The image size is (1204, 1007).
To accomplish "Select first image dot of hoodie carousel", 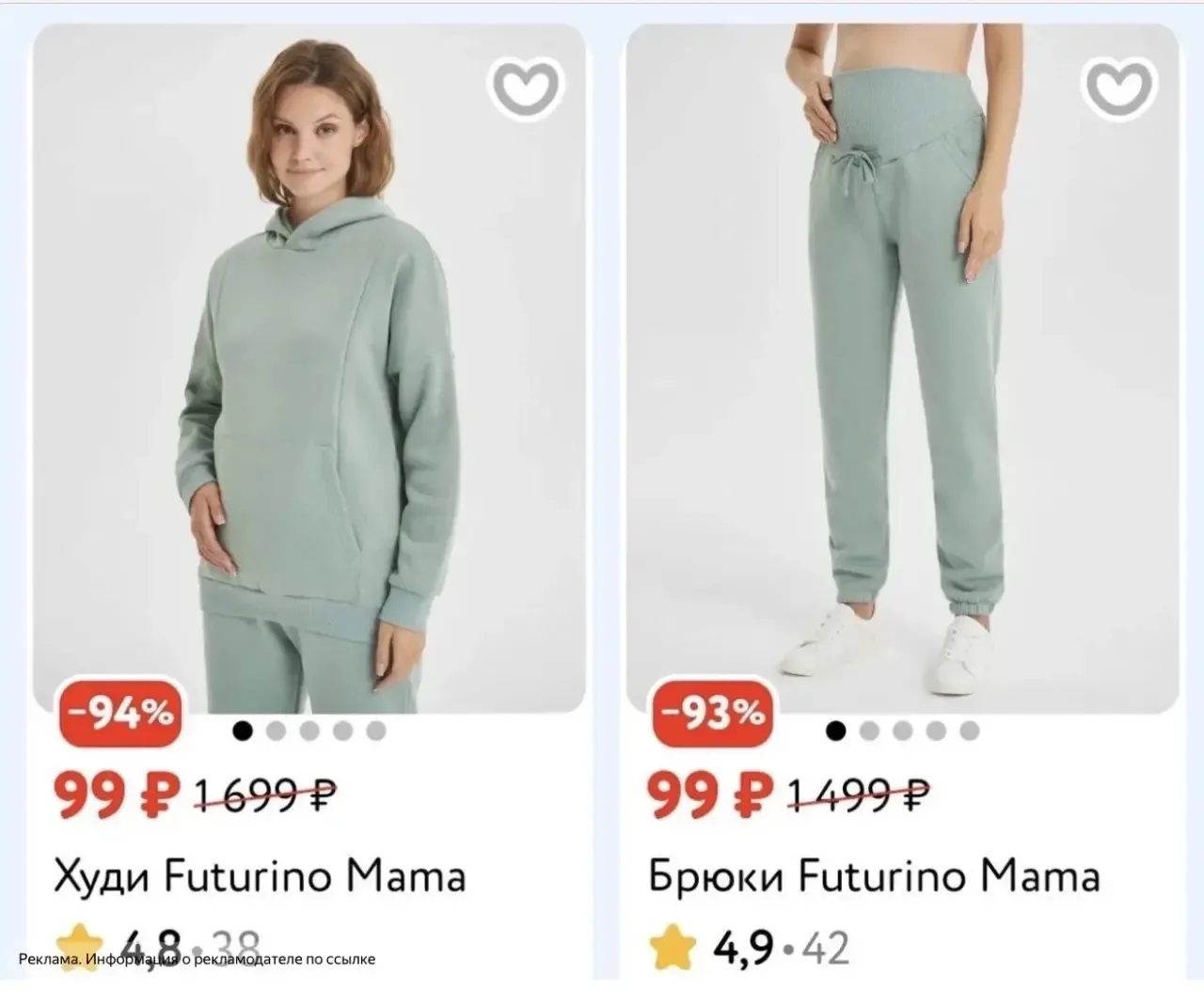I will (x=243, y=731).
